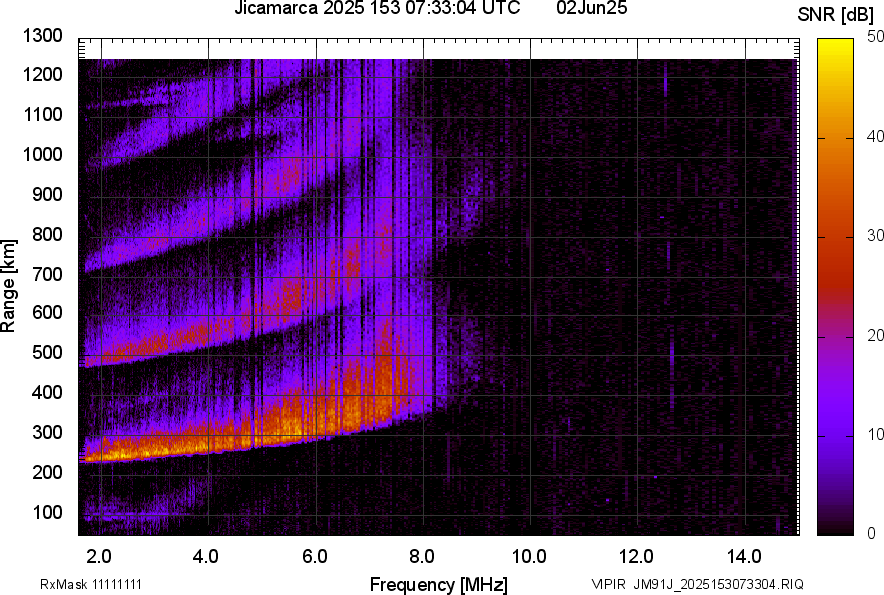Click the frequency tick label '6.0'
884x595 pixels.
pyautogui.click(x=315, y=557)
